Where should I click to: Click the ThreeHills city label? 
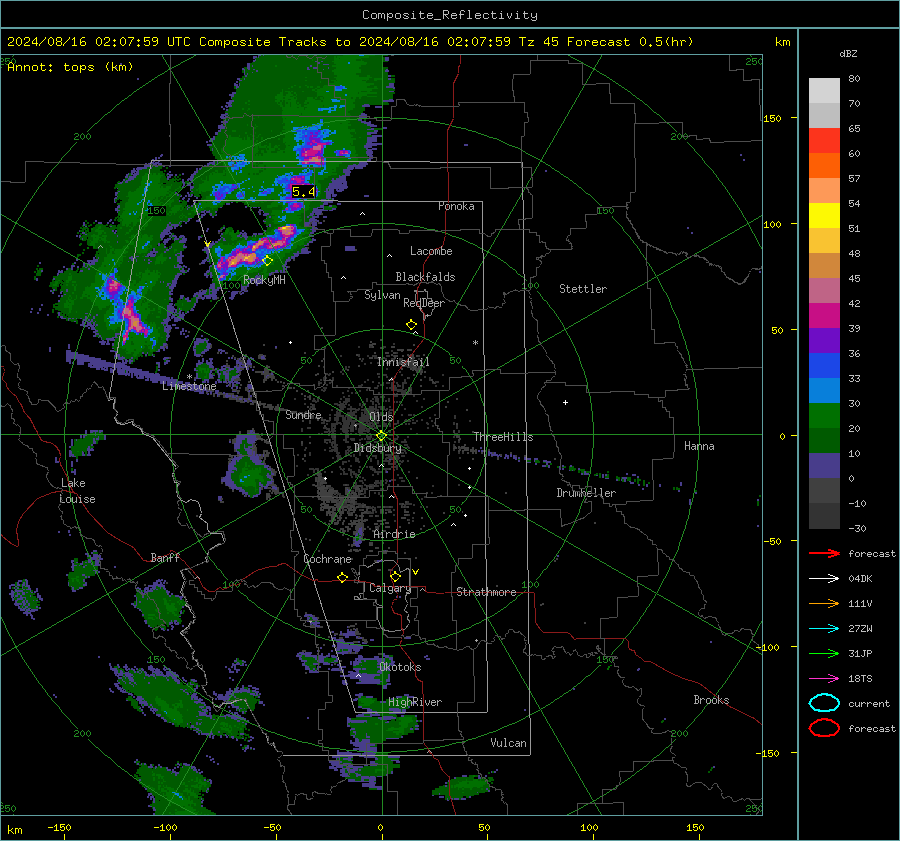point(503,437)
